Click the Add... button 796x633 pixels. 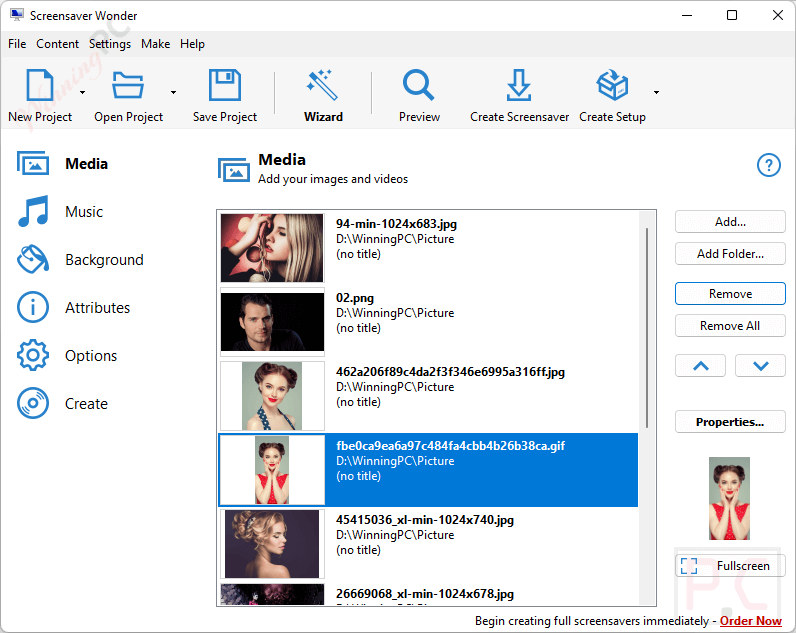730,222
